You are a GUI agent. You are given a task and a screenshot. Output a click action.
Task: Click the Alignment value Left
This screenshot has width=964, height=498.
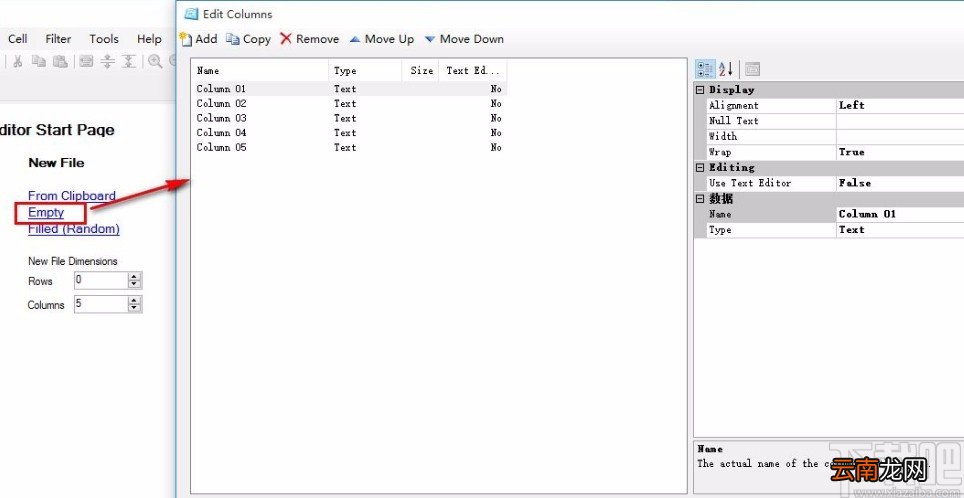tap(900, 105)
